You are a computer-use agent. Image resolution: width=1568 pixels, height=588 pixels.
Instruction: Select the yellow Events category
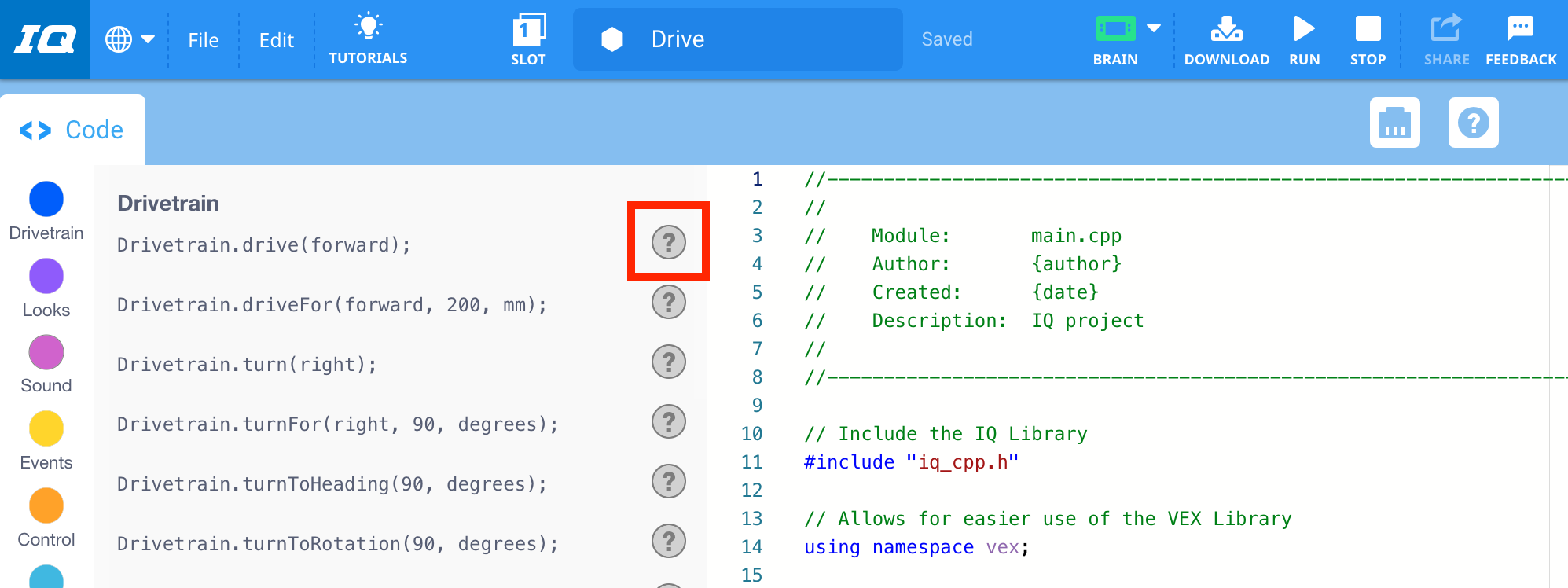(46, 429)
